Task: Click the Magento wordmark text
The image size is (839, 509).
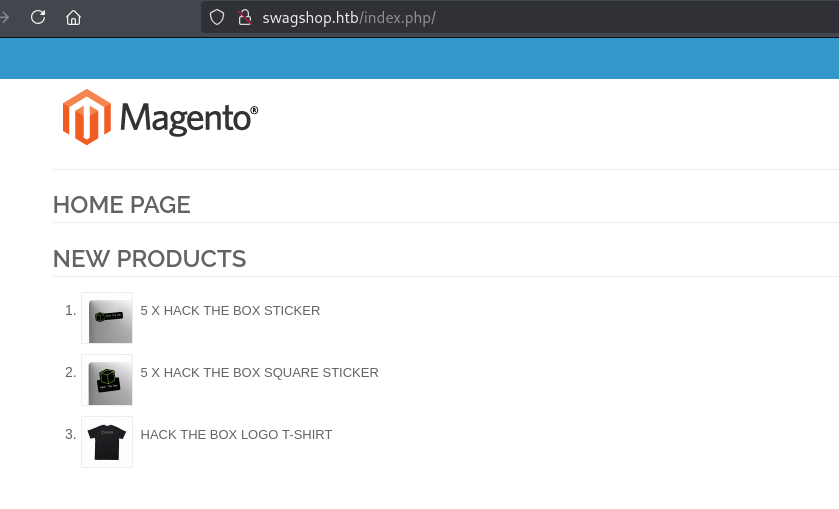Action: click(189, 118)
